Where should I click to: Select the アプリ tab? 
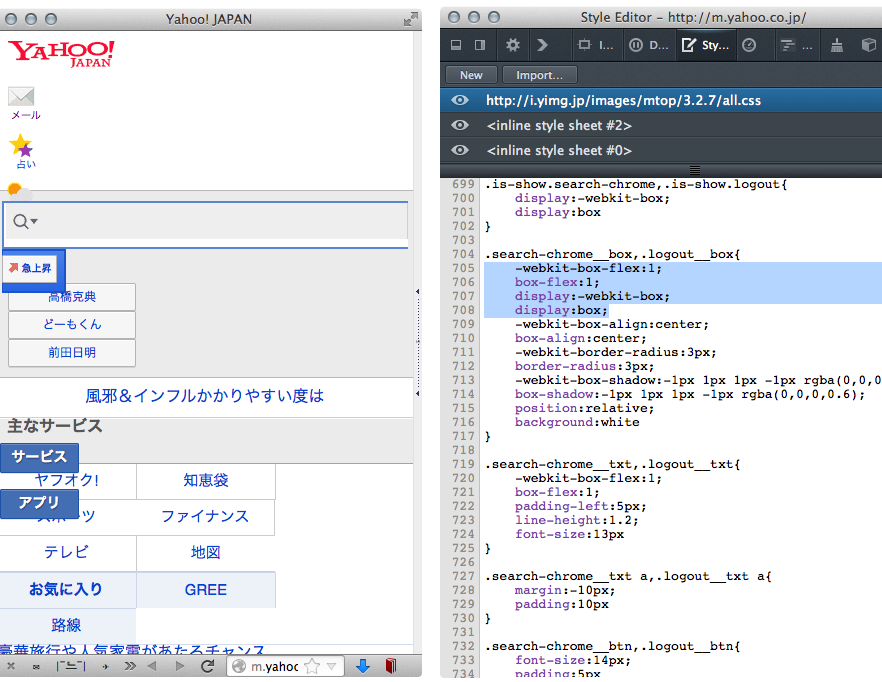[x=39, y=502]
